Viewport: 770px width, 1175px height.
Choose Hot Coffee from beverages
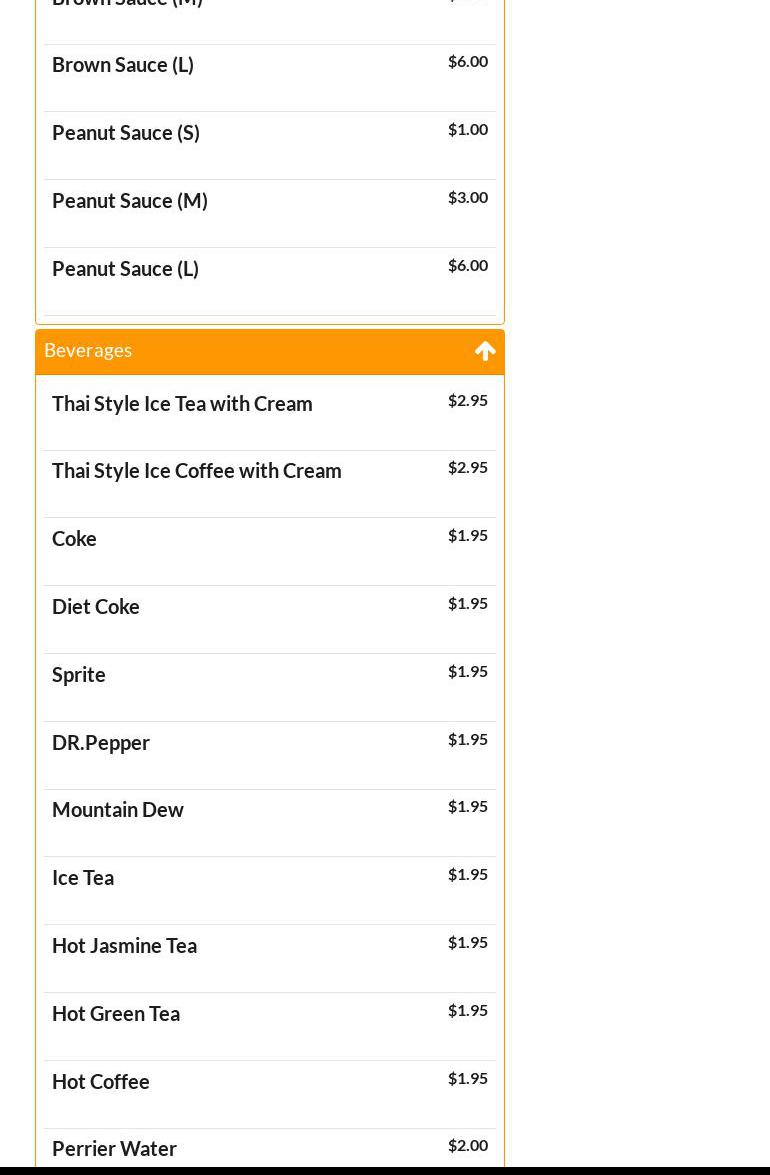[x=101, y=1081]
